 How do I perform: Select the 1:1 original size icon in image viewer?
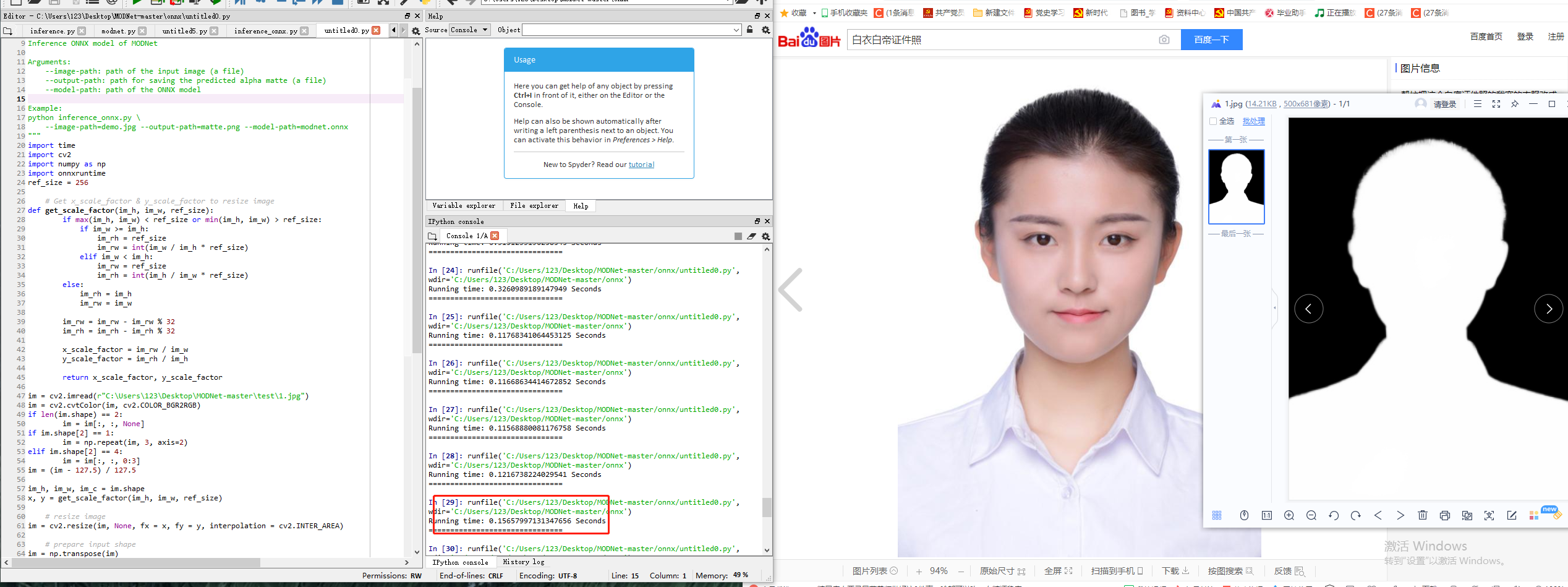(1266, 515)
